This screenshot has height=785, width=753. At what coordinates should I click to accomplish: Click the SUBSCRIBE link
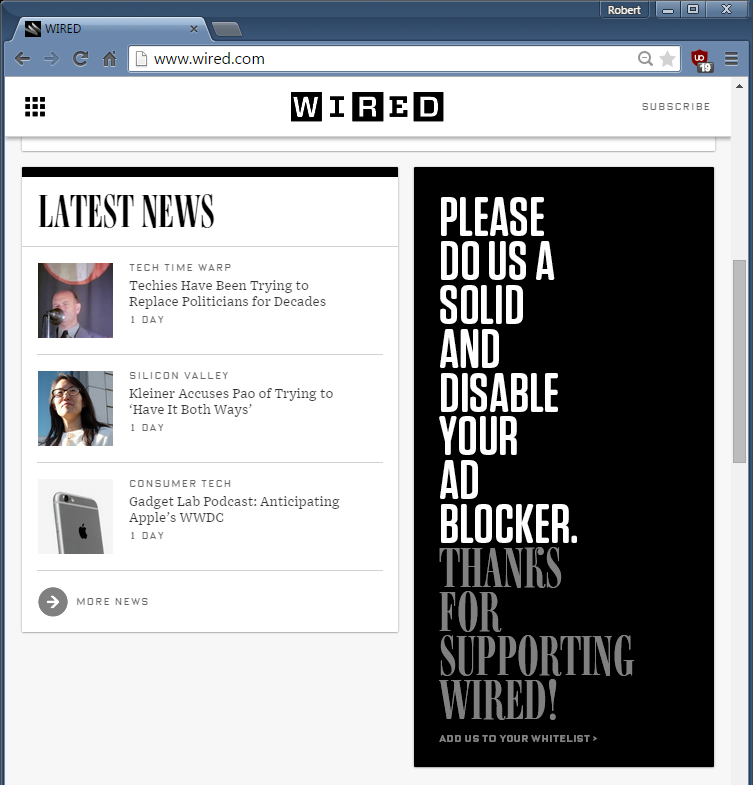pos(676,106)
